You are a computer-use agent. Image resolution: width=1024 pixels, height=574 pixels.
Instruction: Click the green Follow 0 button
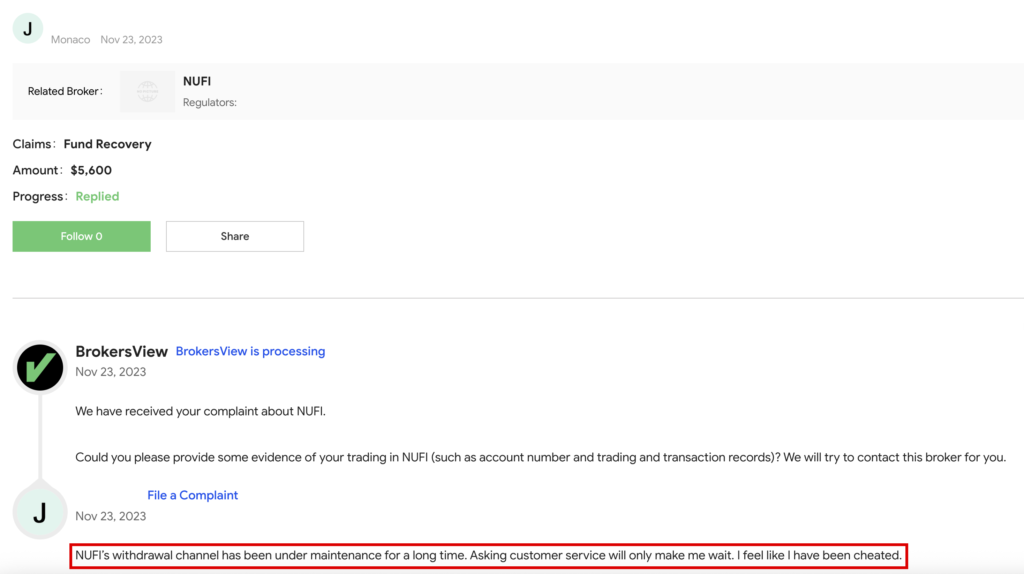pos(81,236)
